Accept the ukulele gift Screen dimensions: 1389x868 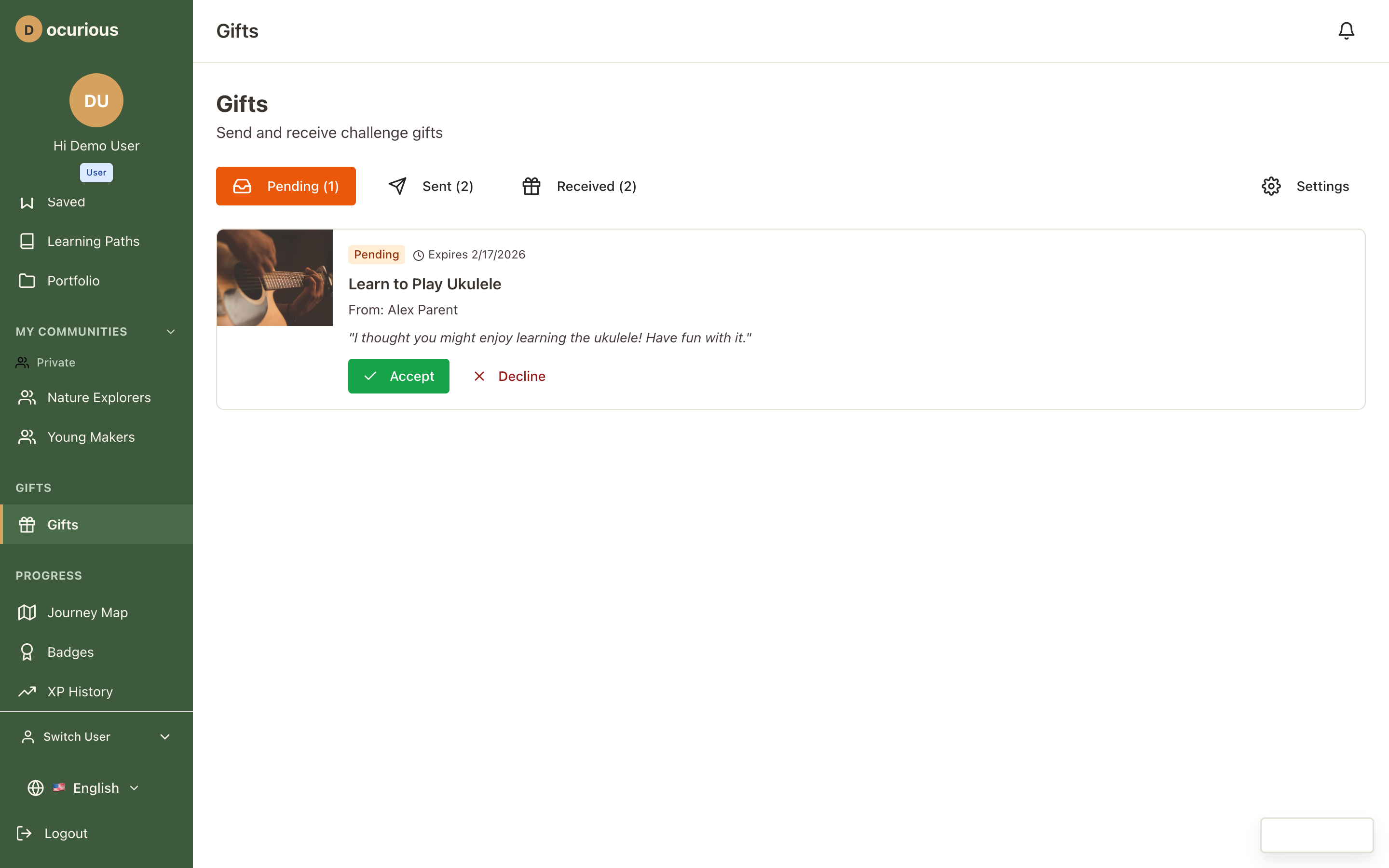pos(398,376)
